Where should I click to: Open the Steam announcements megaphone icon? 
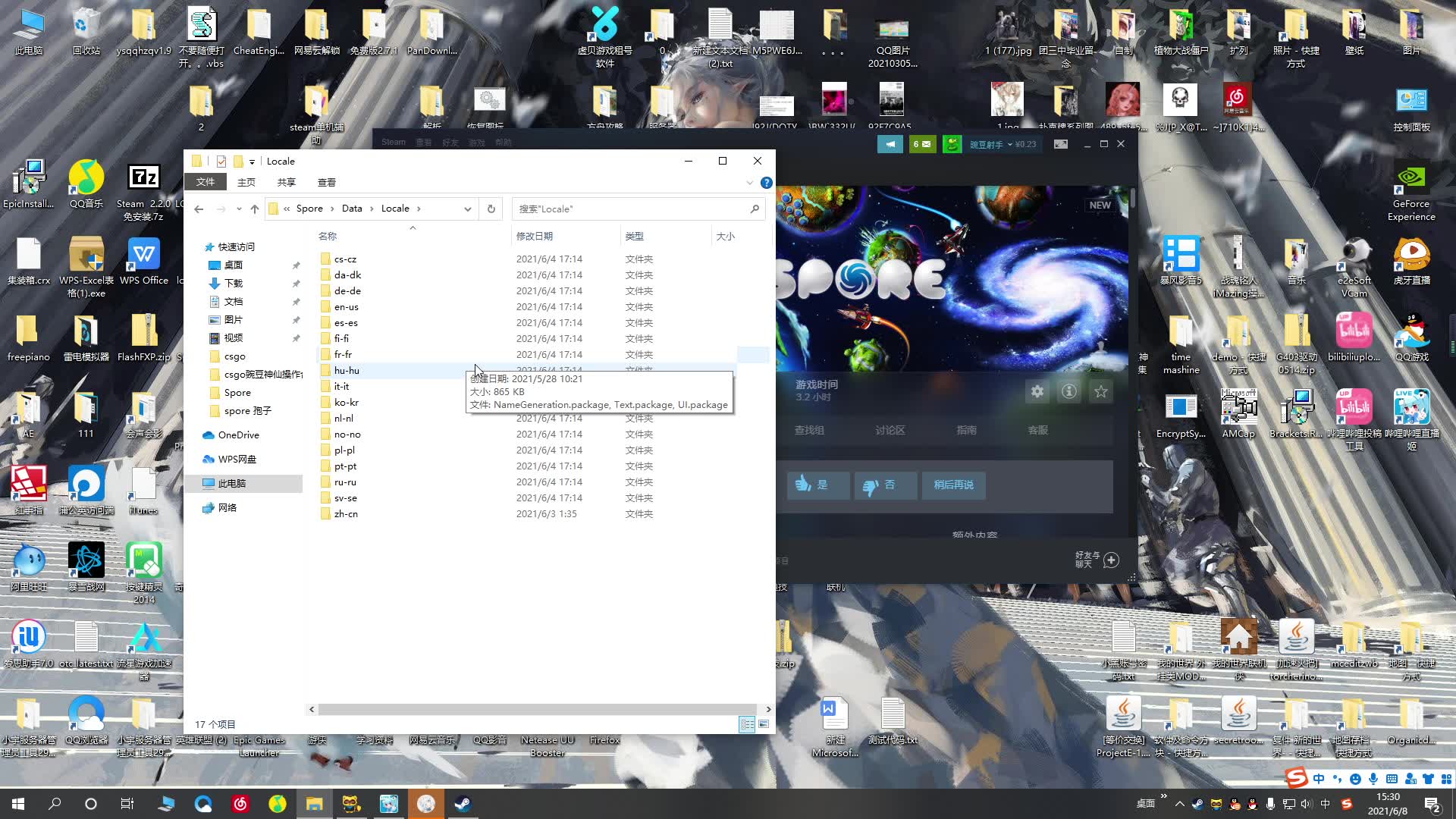click(890, 144)
